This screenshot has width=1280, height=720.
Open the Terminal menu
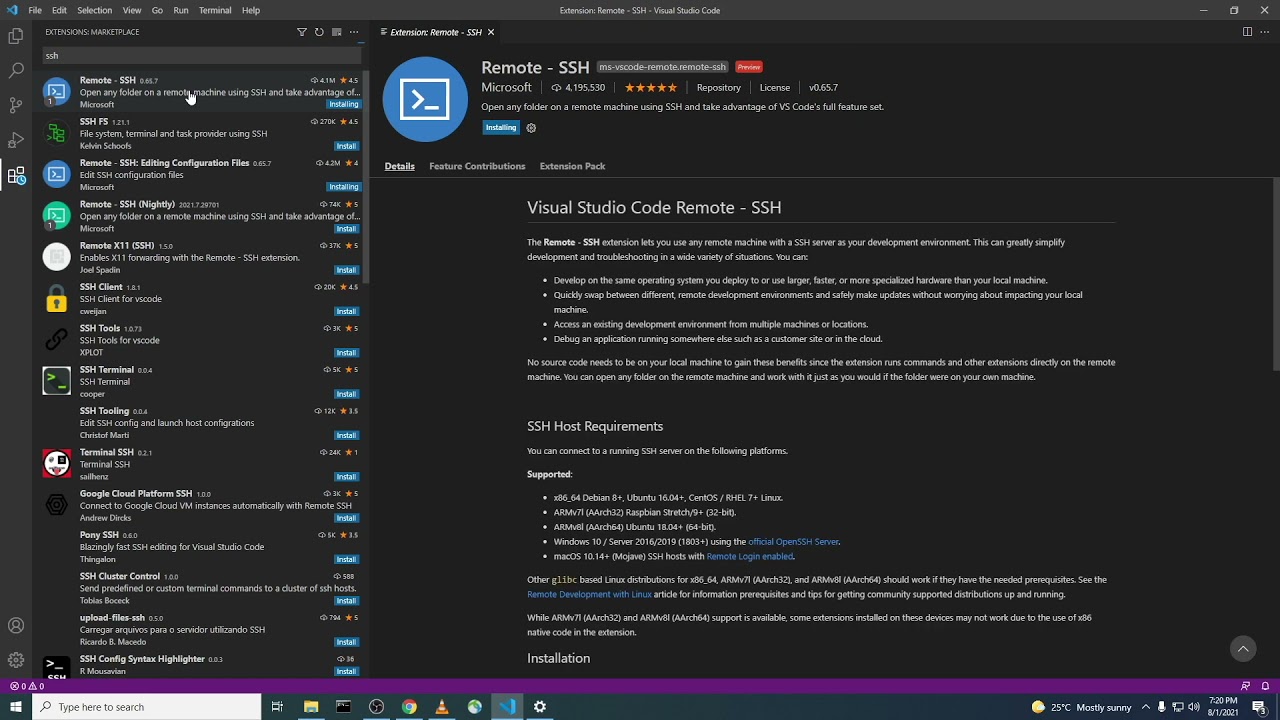215,10
